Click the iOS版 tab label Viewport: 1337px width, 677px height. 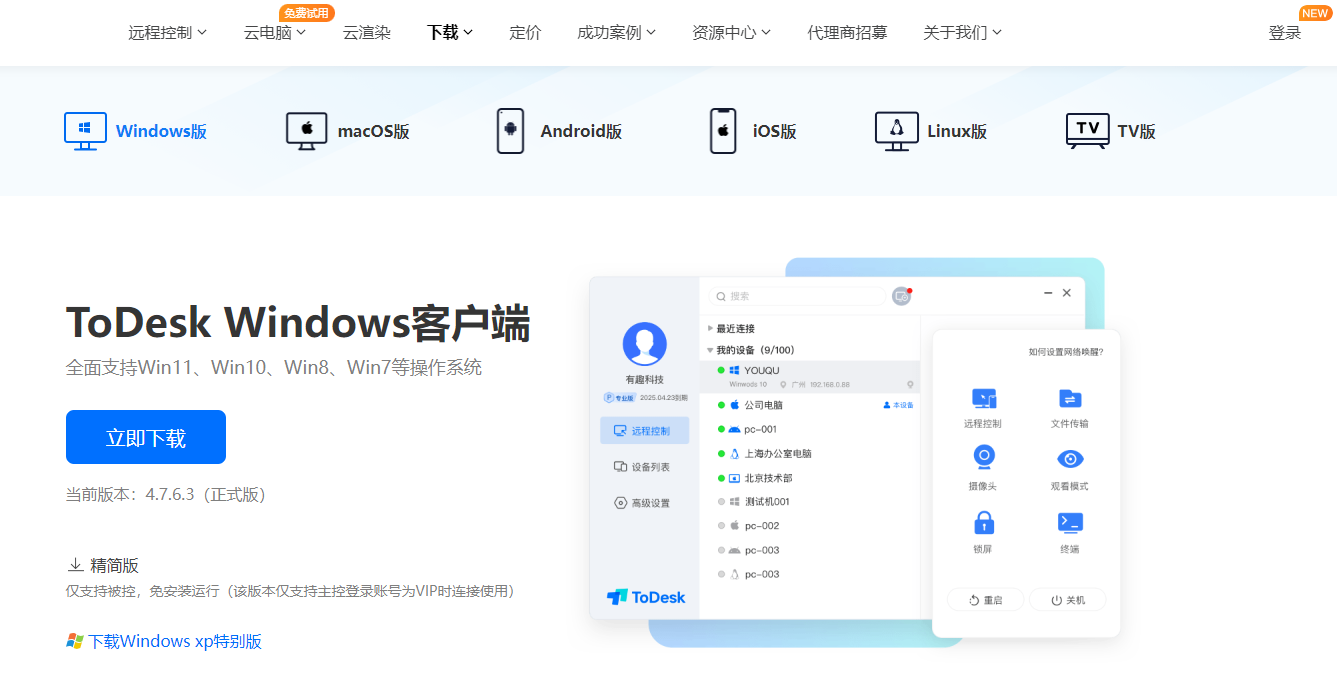(x=775, y=131)
